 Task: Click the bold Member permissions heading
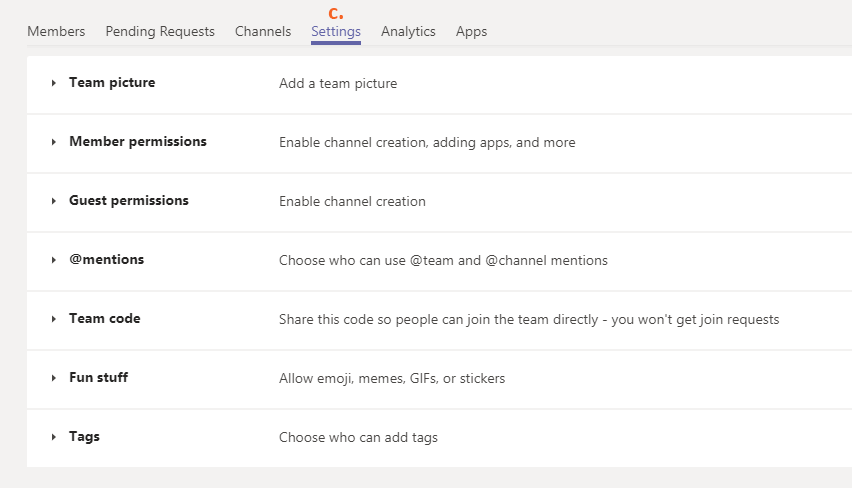(x=138, y=142)
